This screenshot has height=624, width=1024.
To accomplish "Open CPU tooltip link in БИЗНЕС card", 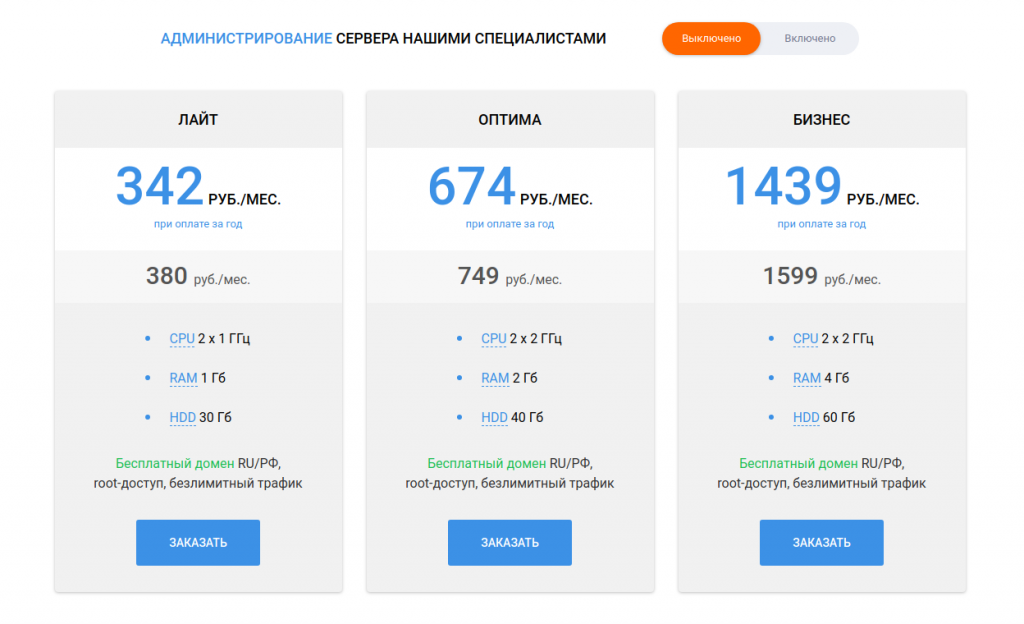I will coord(805,339).
